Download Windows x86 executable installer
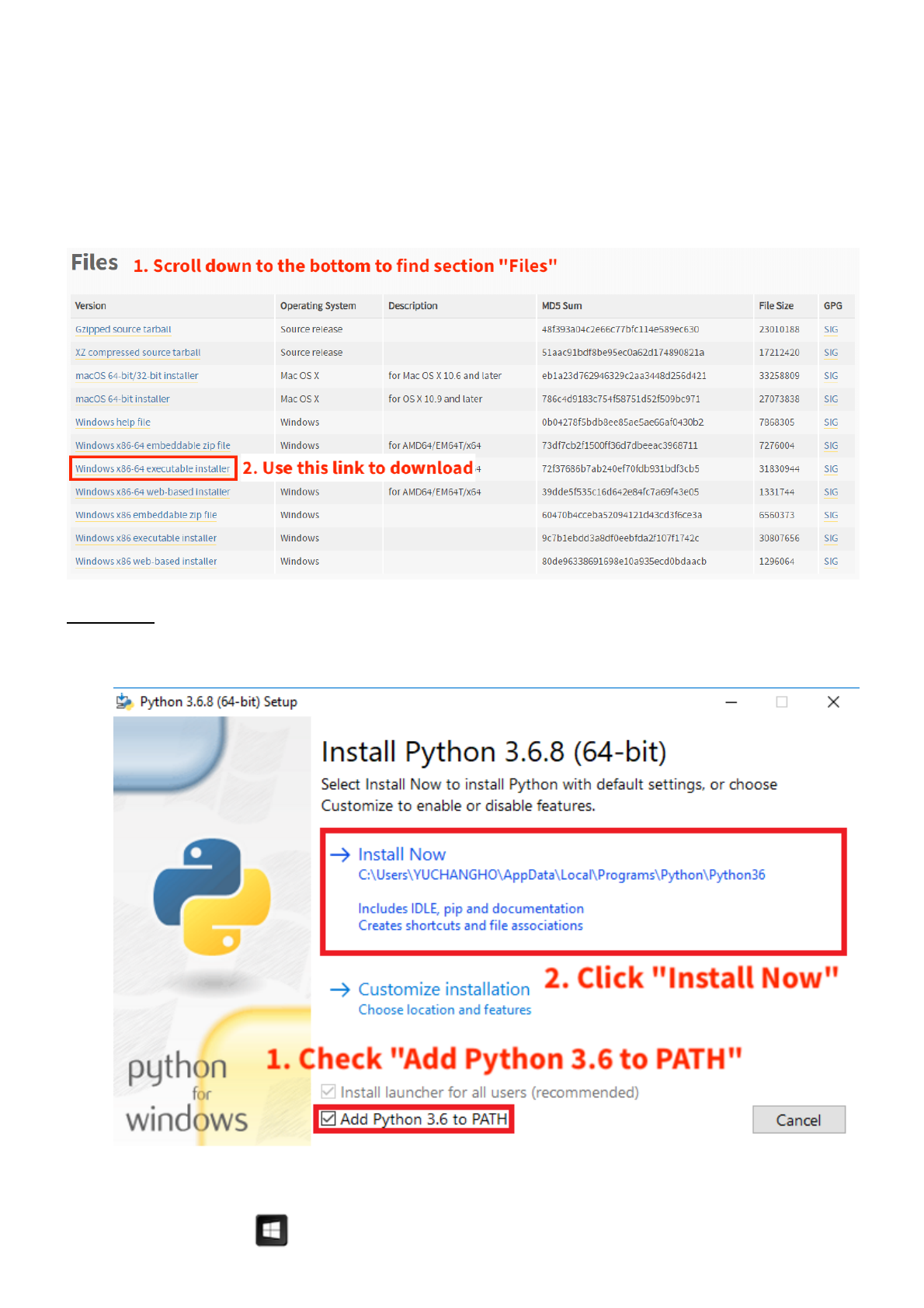924x1308 pixels. [146, 538]
